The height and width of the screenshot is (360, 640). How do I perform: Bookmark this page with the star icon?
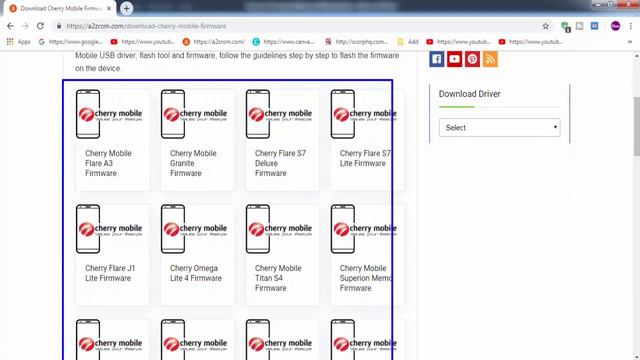pos(546,26)
